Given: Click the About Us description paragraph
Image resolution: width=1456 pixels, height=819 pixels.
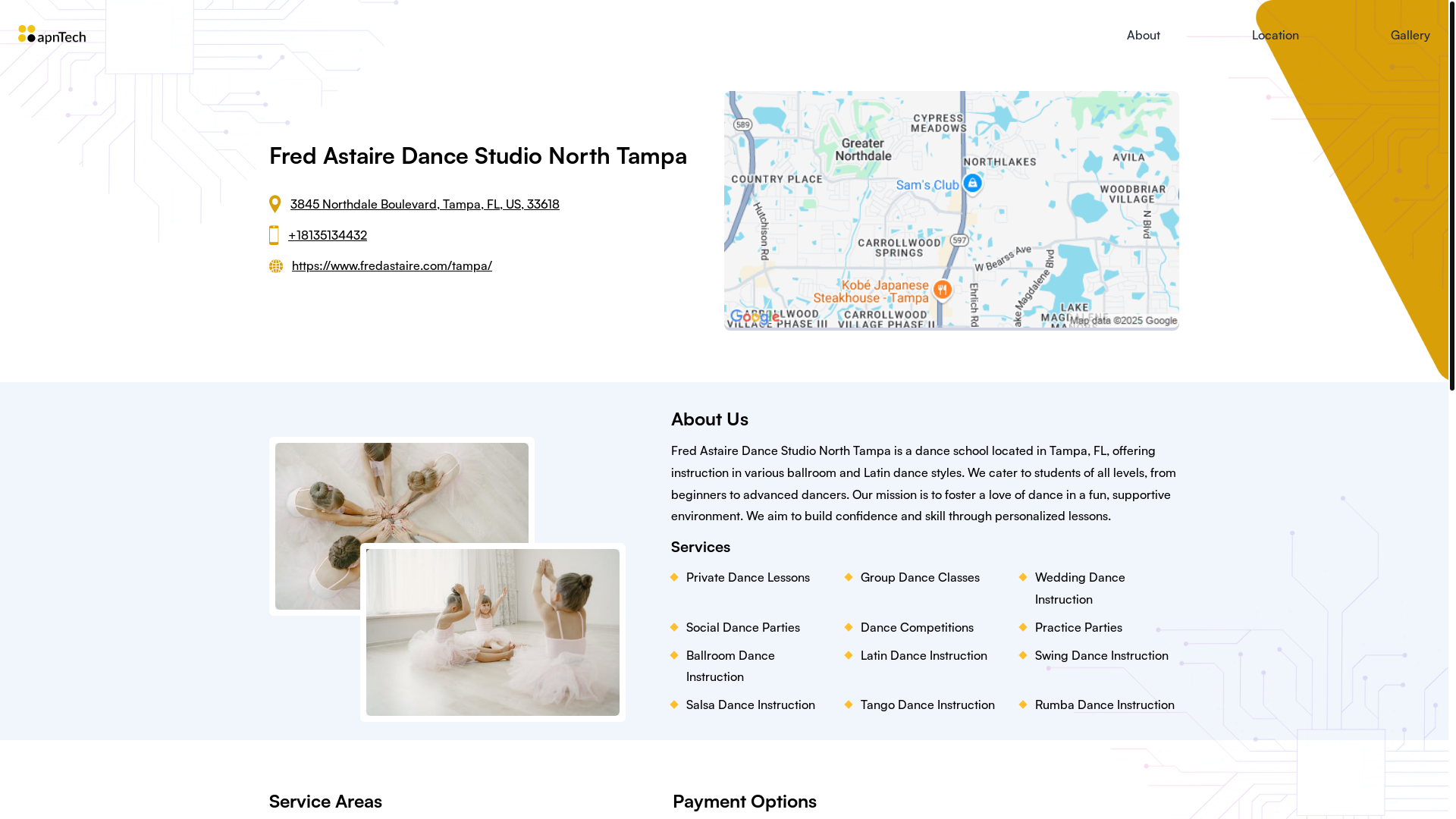Looking at the screenshot, I should click(924, 483).
